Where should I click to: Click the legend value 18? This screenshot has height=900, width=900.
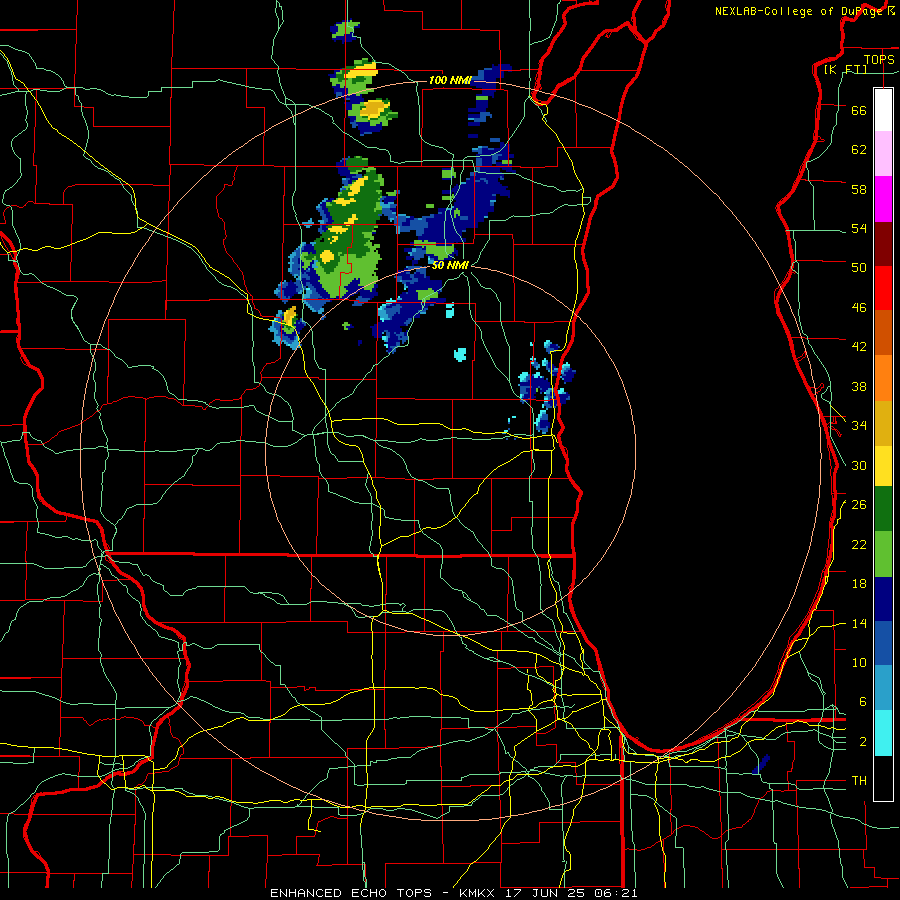[859, 584]
